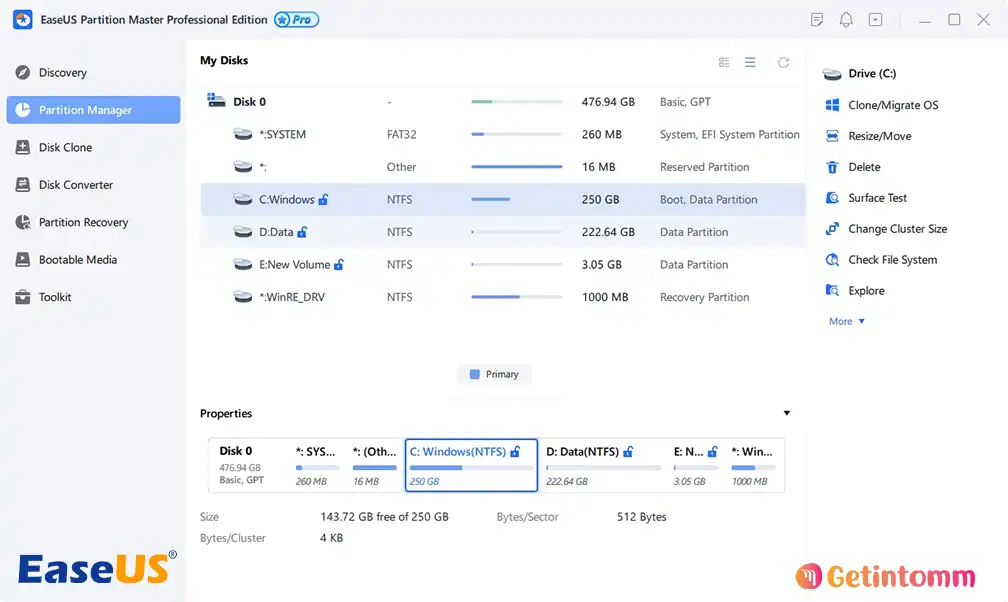Viewport: 1008px width, 602px height.
Task: Expand the More actions dropdown
Action: pyautogui.click(x=847, y=321)
